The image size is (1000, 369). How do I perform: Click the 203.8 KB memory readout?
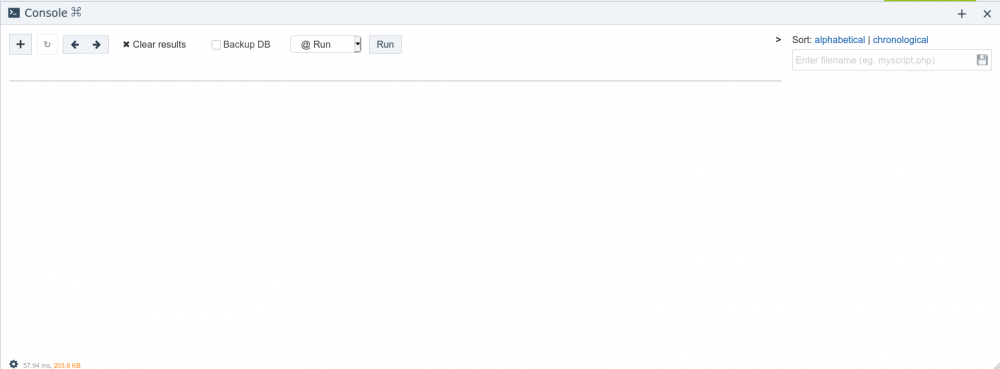[68, 365]
